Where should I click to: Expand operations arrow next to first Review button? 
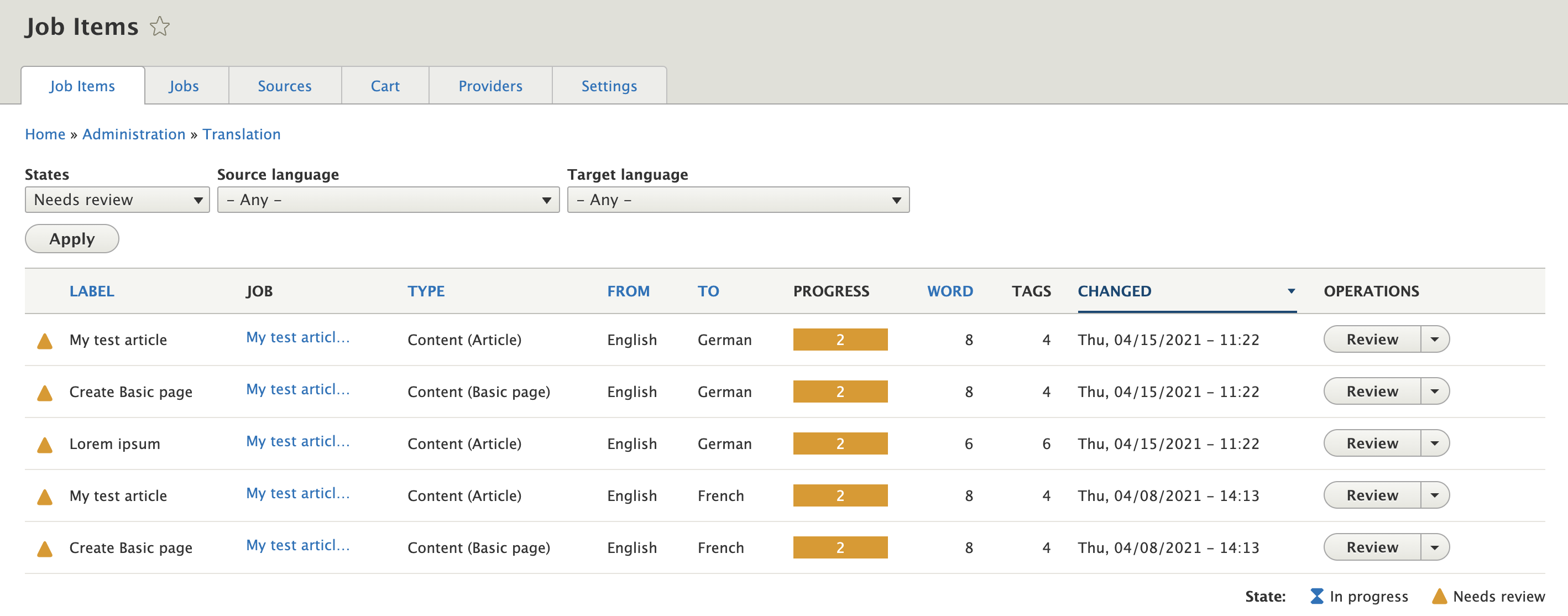pyautogui.click(x=1434, y=339)
